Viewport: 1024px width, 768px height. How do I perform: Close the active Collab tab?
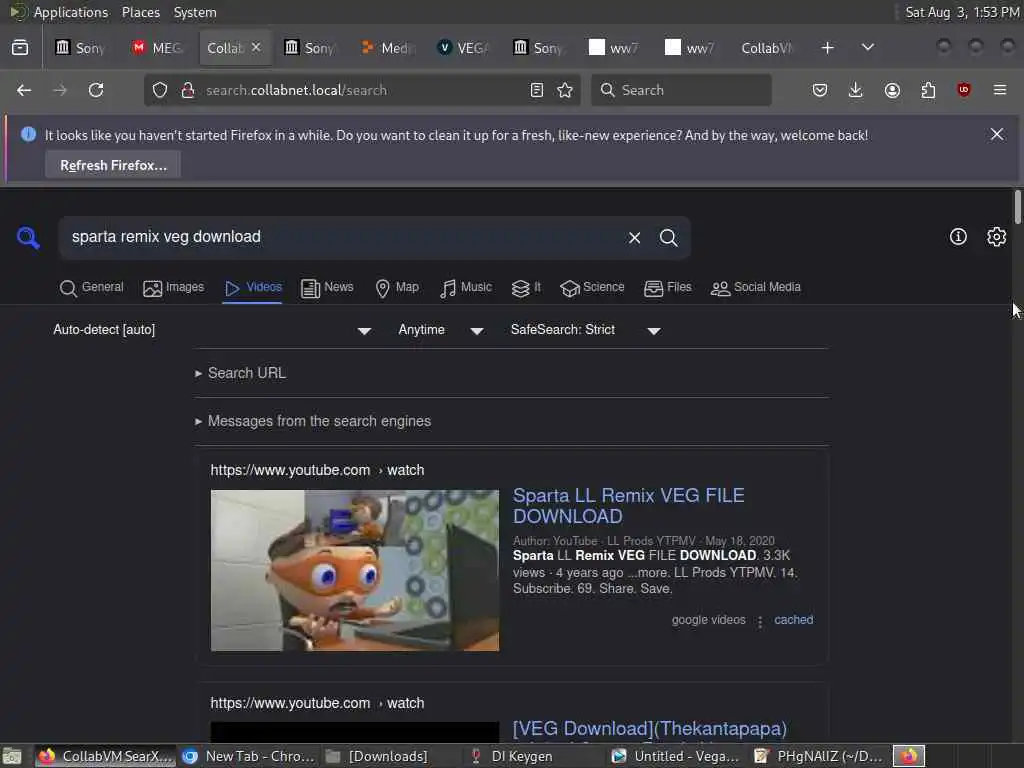point(256,47)
